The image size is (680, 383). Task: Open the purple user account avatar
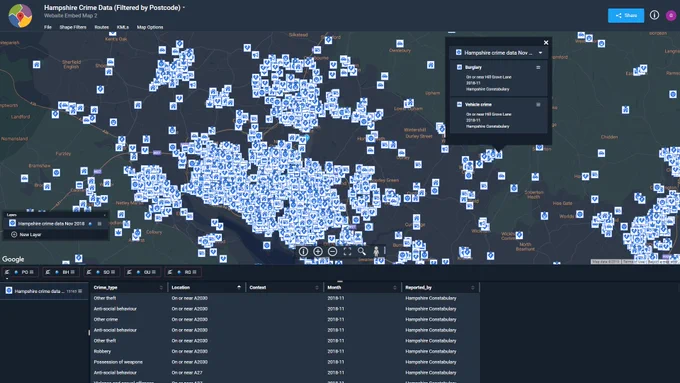[671, 16]
